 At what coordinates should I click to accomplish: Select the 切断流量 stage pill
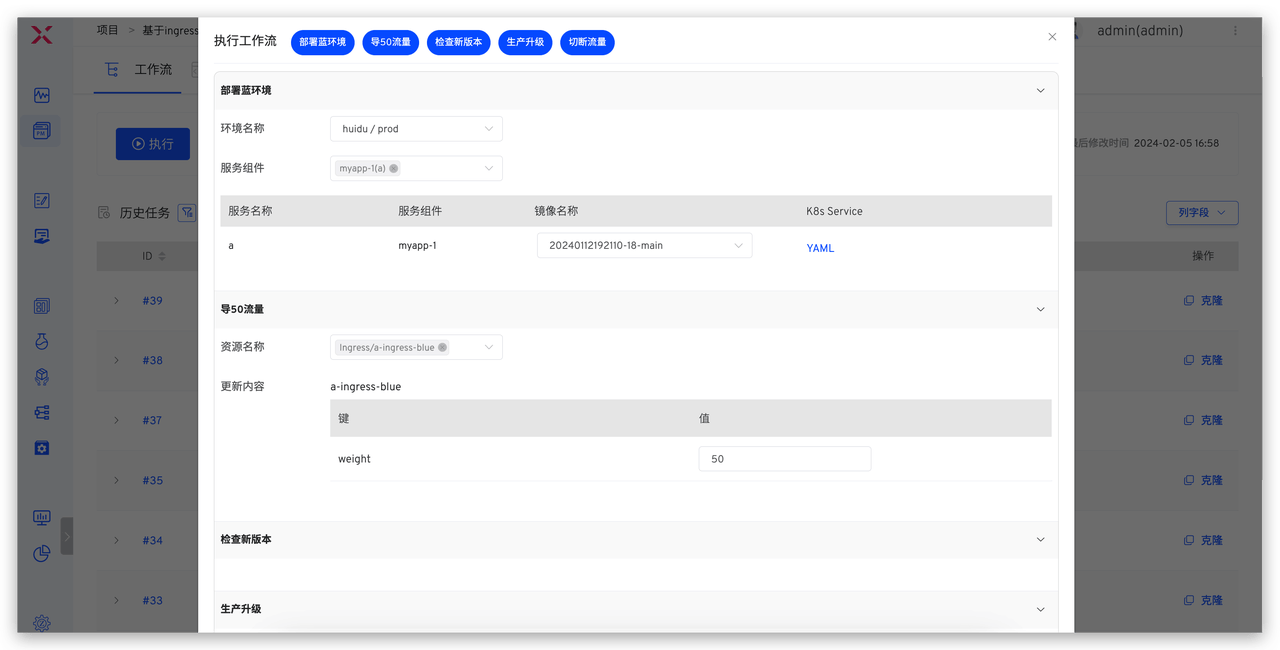click(587, 43)
